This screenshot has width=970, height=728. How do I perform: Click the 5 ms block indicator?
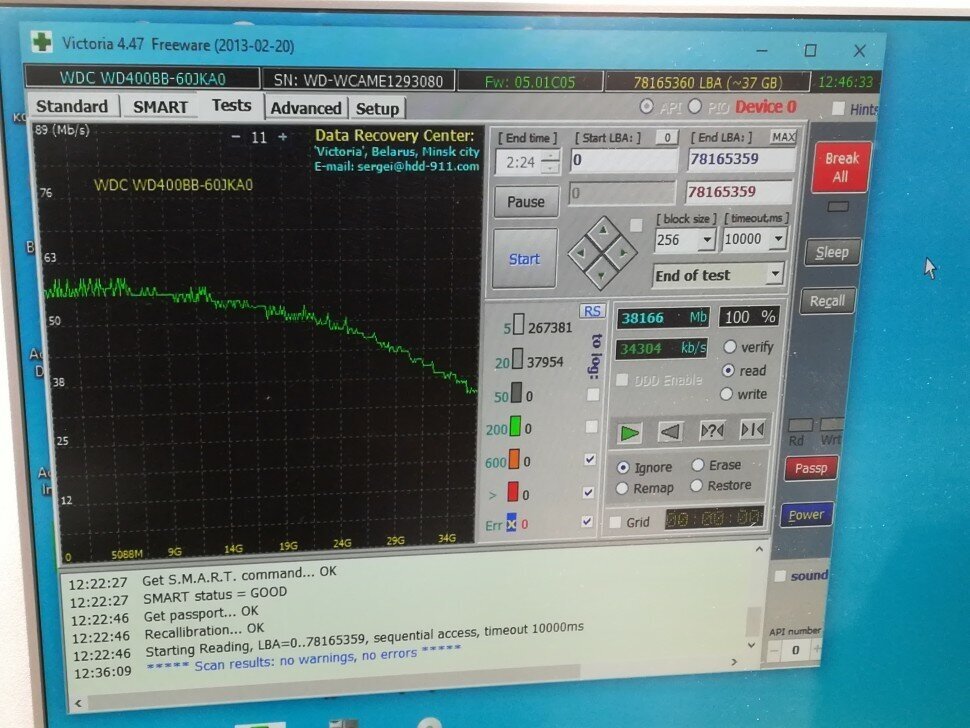[x=518, y=323]
